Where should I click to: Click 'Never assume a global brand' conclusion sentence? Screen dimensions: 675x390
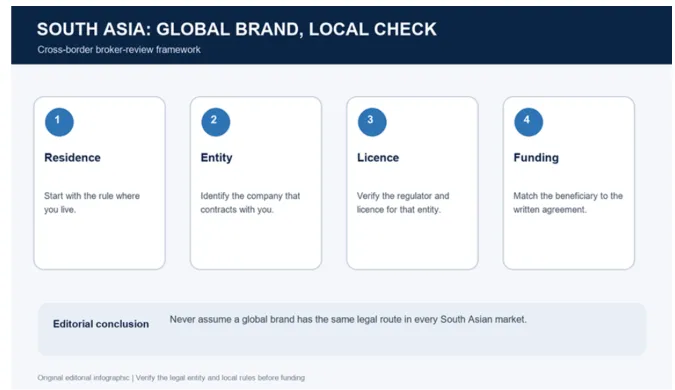[x=348, y=319]
